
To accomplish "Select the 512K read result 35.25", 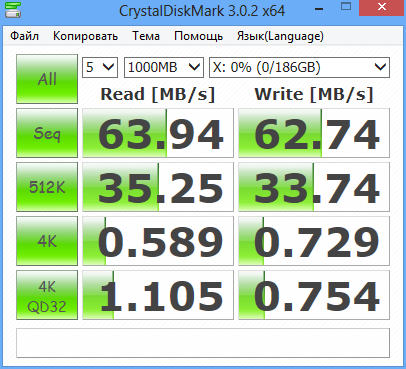I will [158, 187].
